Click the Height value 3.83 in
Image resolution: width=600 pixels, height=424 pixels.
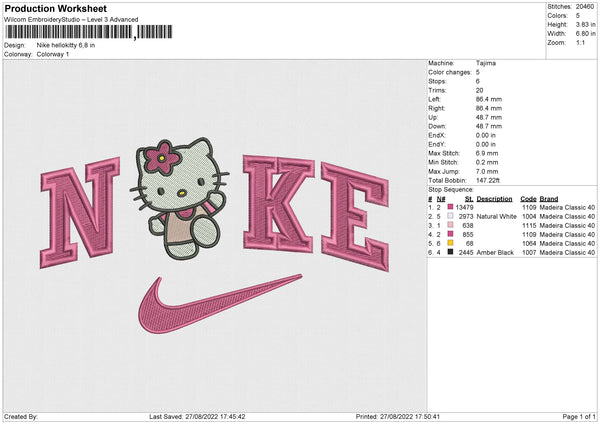point(585,24)
